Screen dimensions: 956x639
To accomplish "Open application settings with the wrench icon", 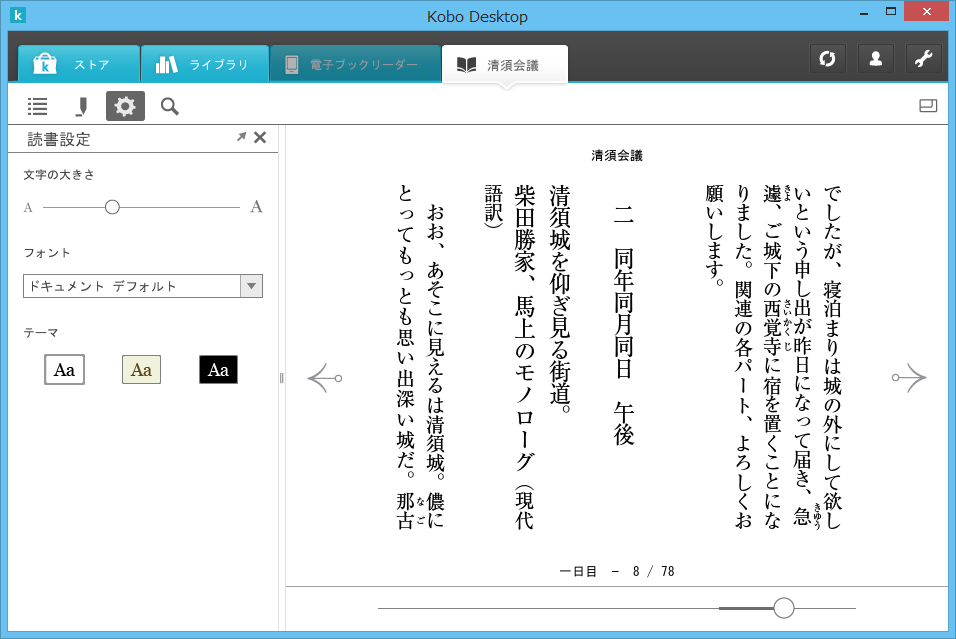I will (923, 58).
